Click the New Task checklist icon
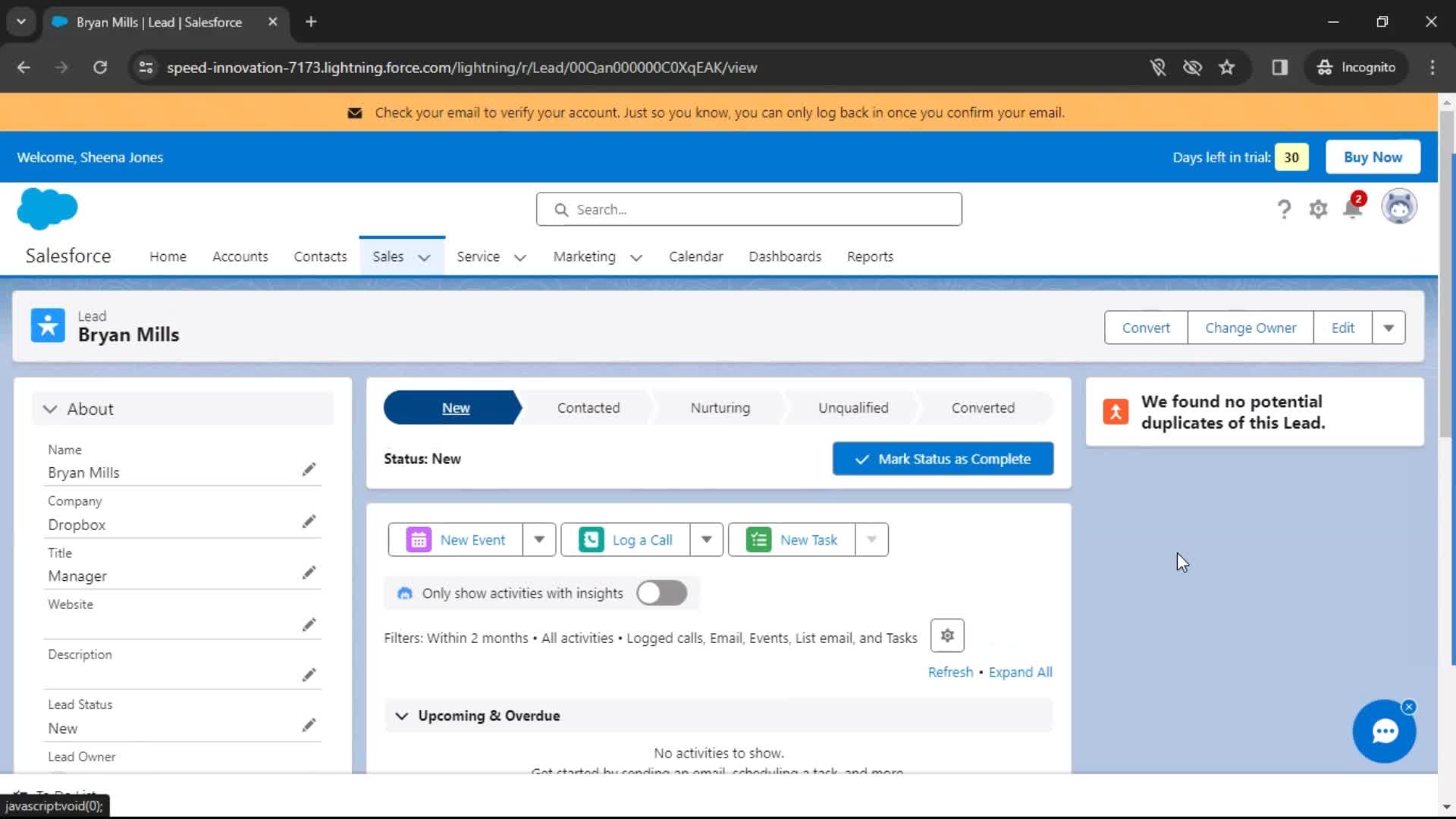This screenshot has height=819, width=1456. 758,540
